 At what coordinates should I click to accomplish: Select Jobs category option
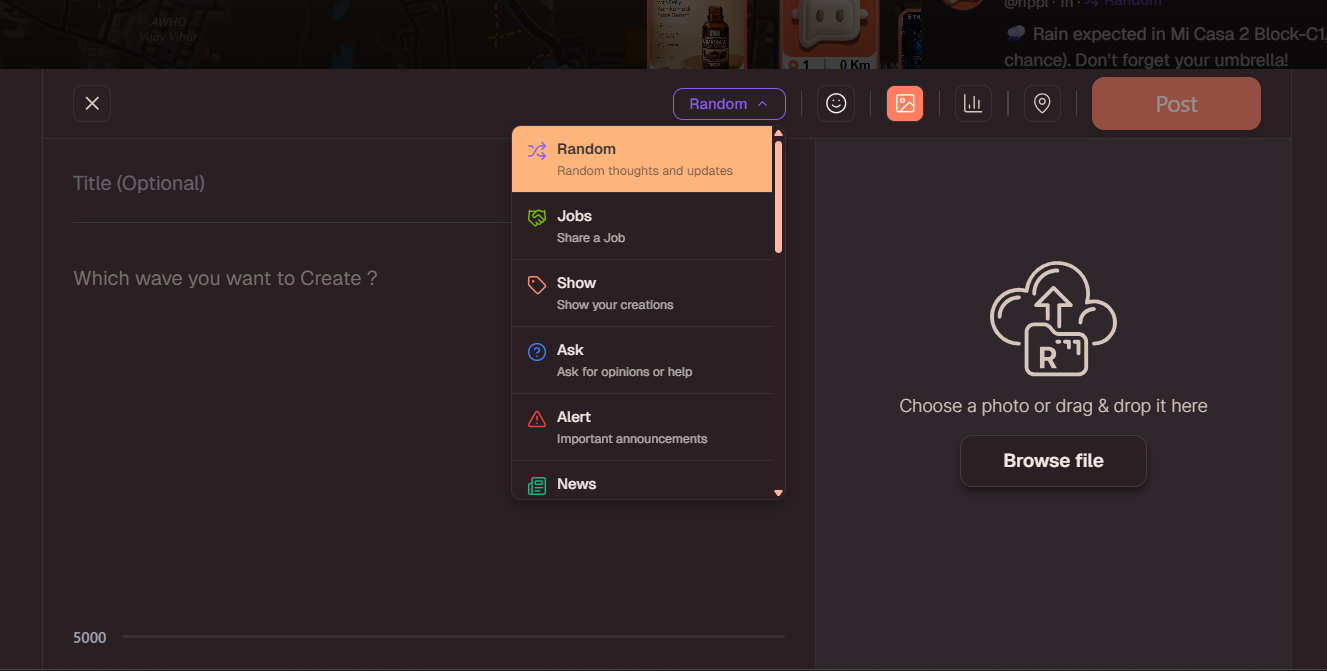click(x=642, y=226)
